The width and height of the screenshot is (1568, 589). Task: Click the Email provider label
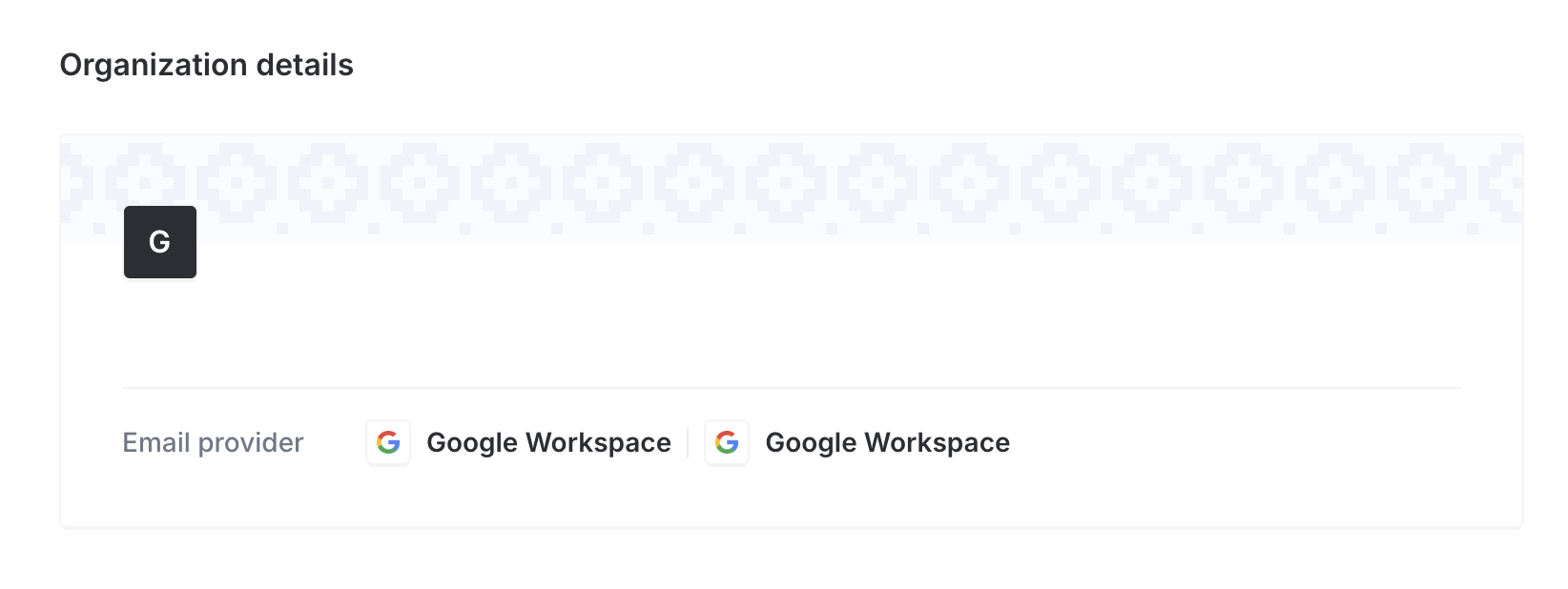[x=213, y=442]
